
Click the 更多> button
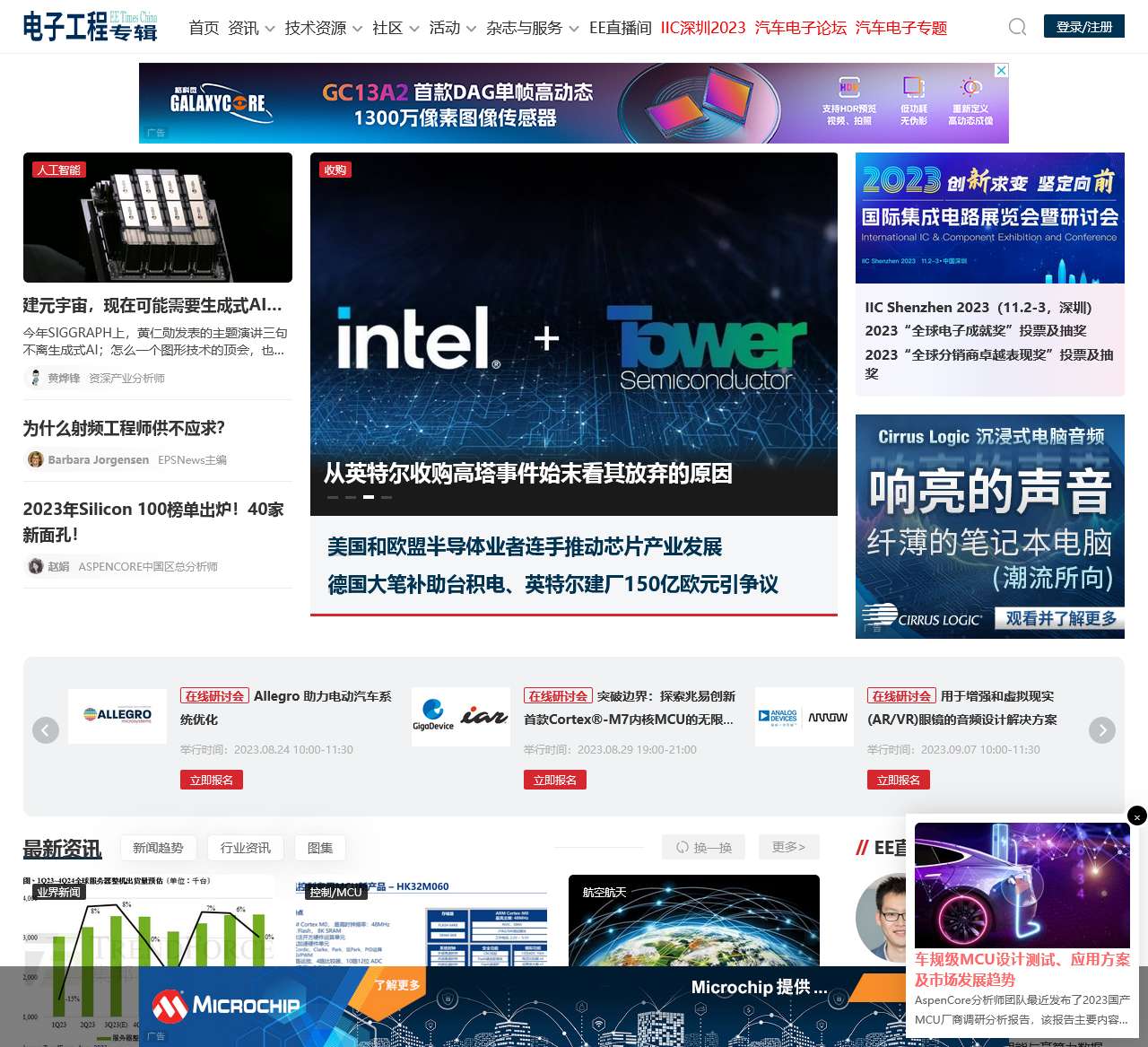789,847
